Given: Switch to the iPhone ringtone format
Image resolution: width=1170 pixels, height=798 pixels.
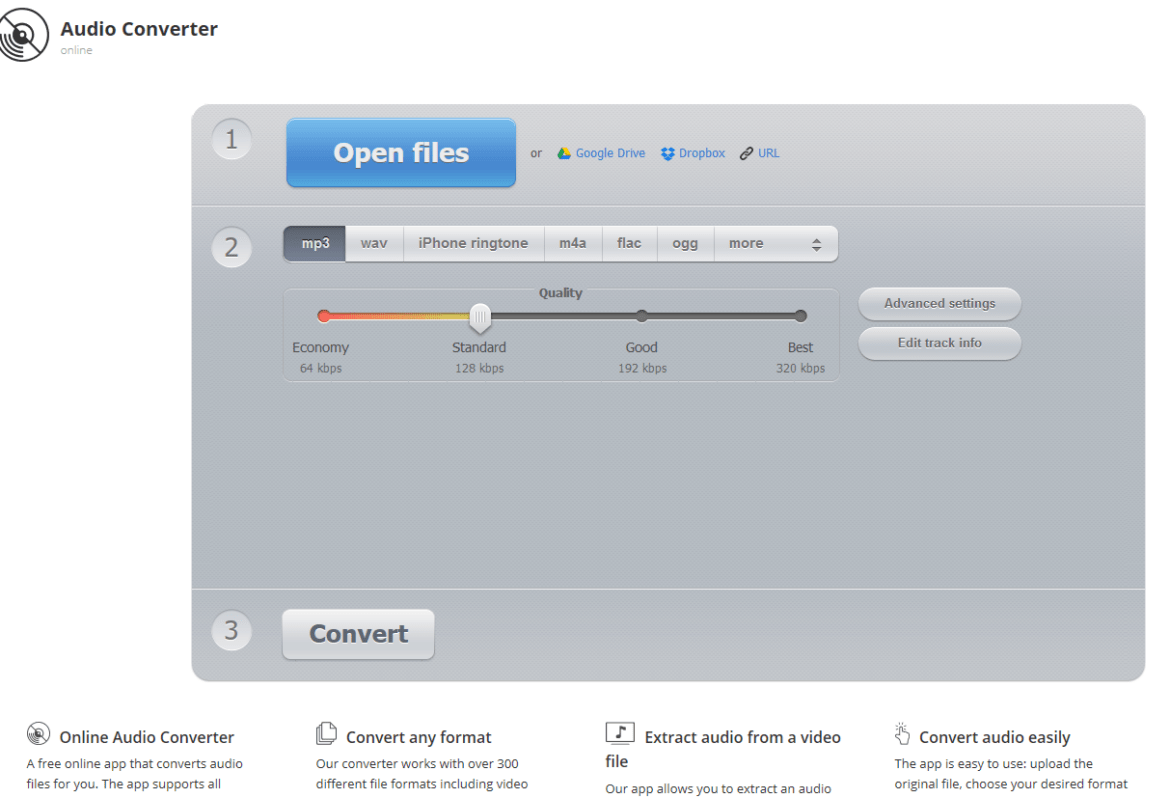Looking at the screenshot, I should pos(473,243).
